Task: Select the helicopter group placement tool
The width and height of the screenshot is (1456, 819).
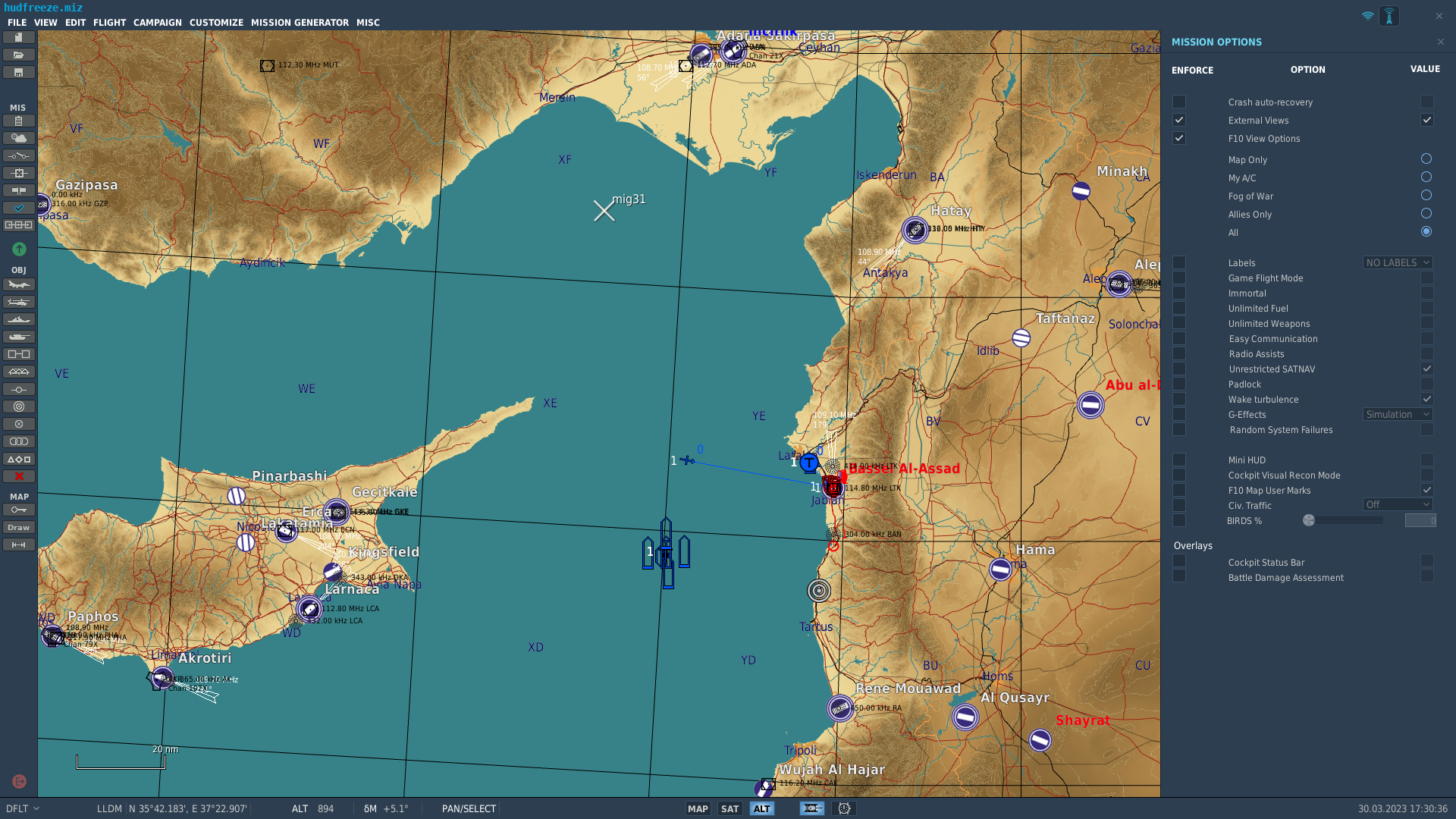Action: [19, 302]
